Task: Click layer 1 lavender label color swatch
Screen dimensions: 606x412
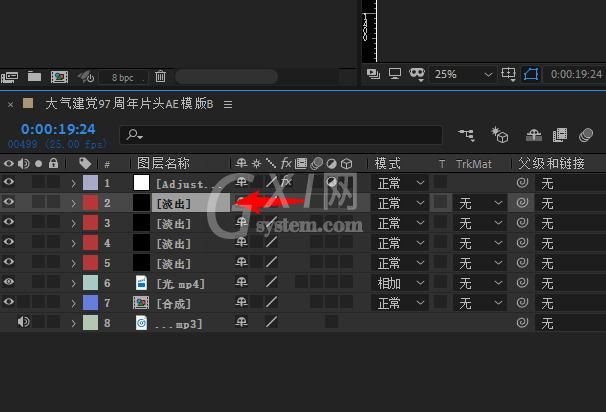Action: coord(90,182)
